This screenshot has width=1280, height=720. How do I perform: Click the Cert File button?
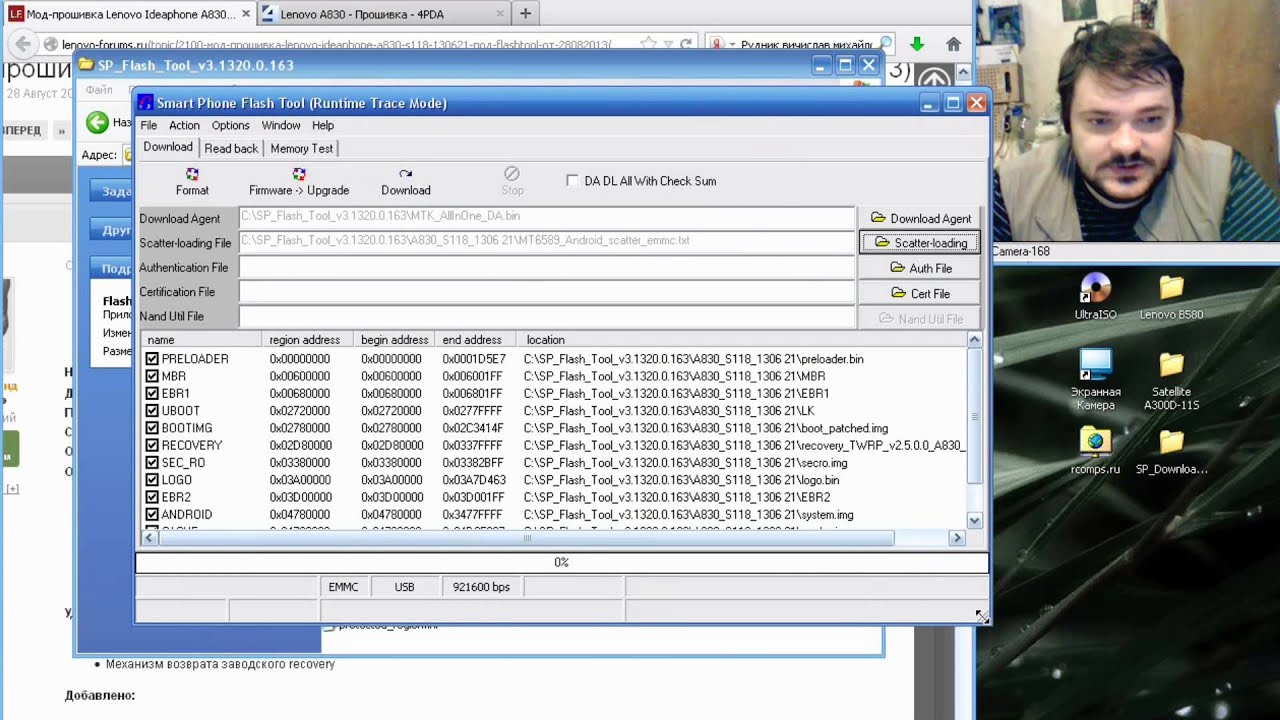point(920,294)
